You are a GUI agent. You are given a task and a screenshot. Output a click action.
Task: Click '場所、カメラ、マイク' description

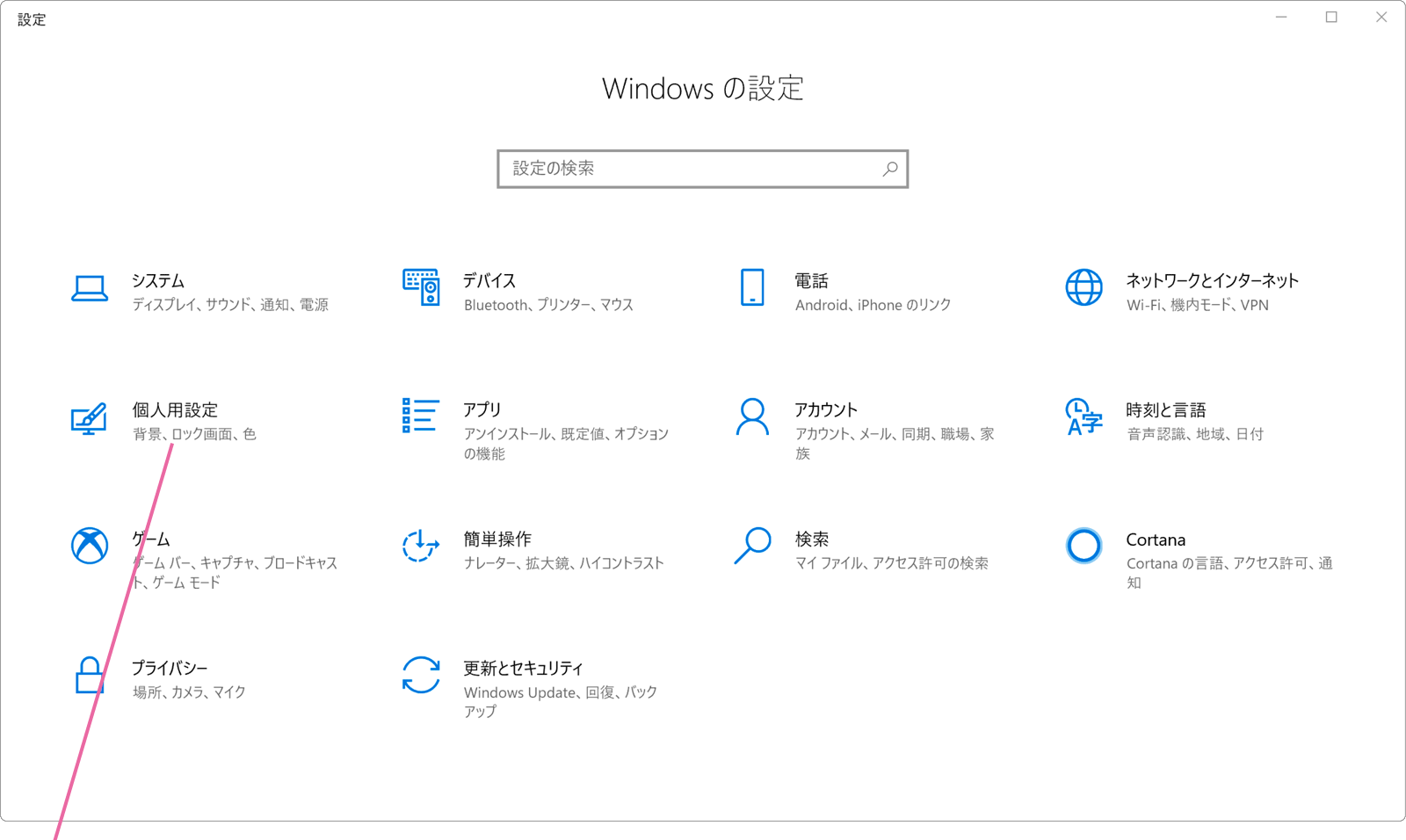pyautogui.click(x=189, y=692)
